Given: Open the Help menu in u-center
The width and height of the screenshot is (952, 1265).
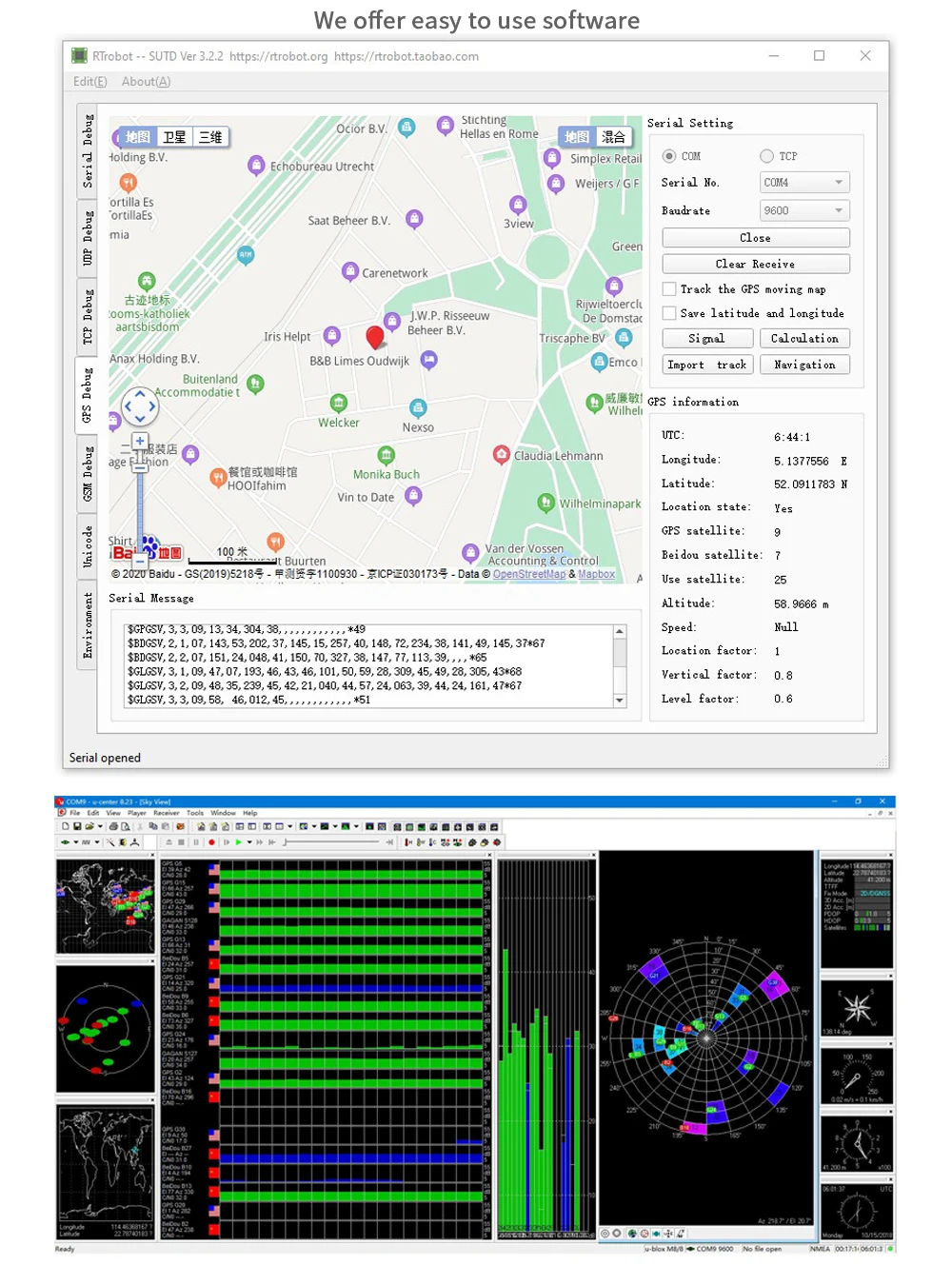Looking at the screenshot, I should 250,813.
